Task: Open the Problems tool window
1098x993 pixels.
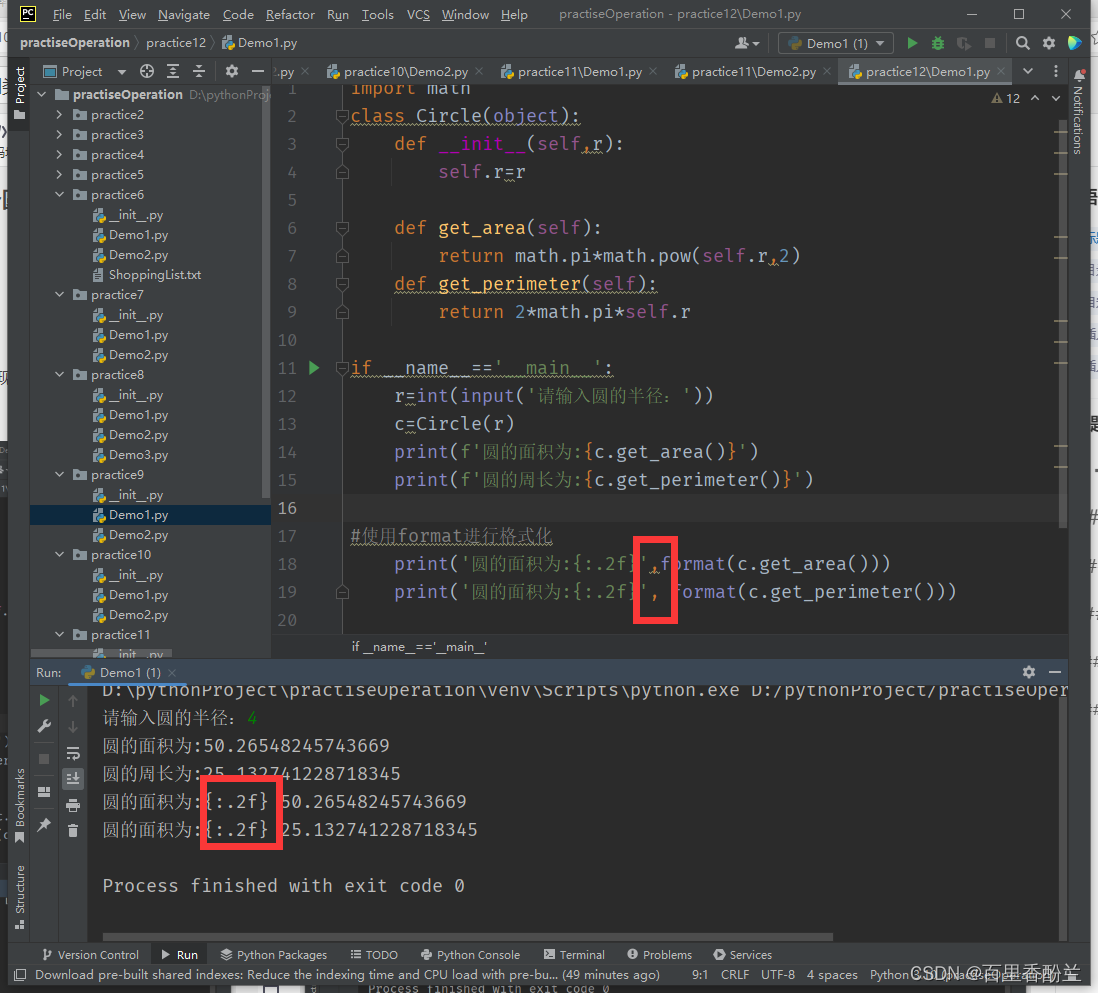Action: 660,954
